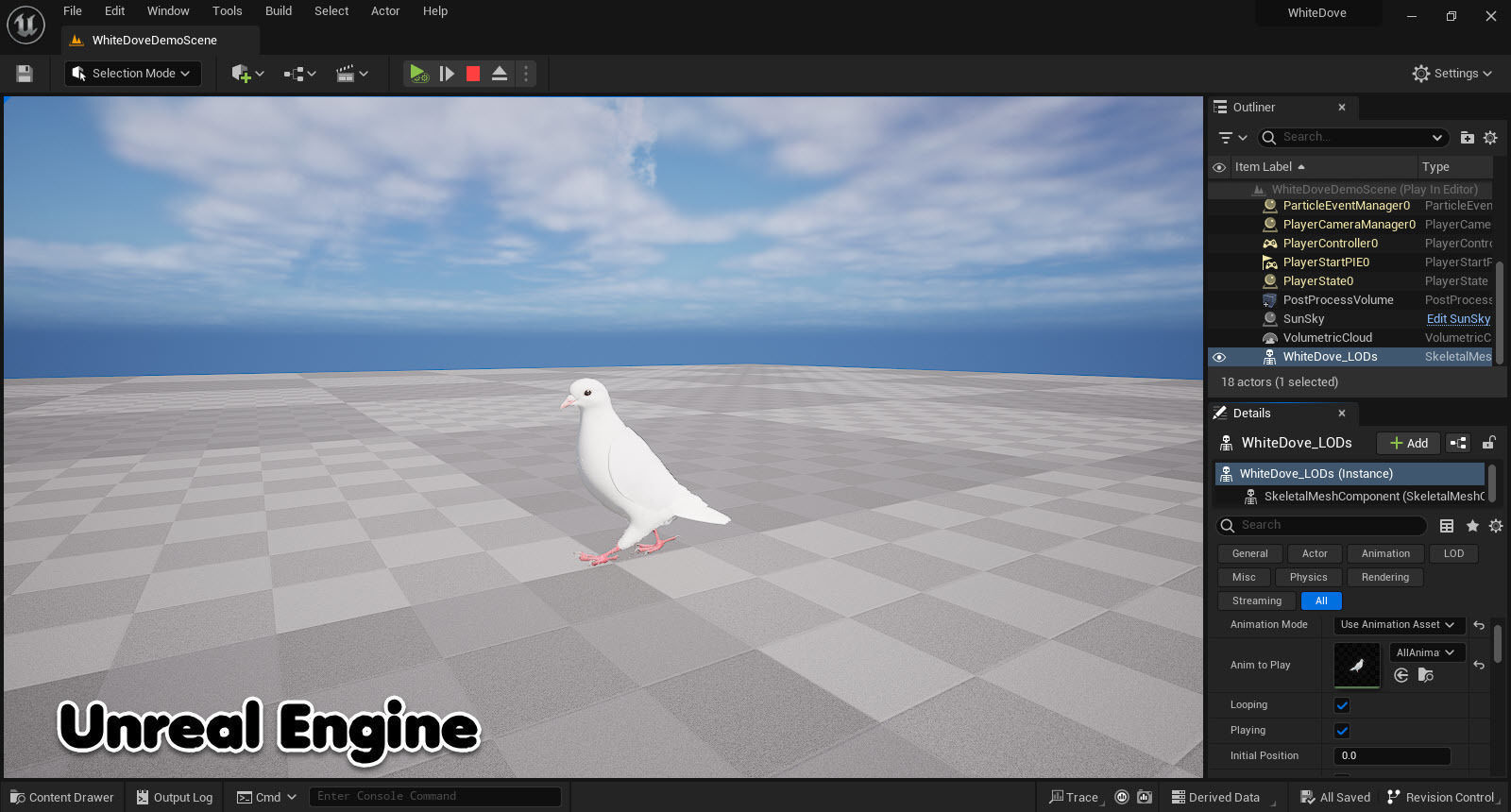Open the Cinematics clapperboard dropdown
This screenshot has height=812, width=1511.
(351, 74)
